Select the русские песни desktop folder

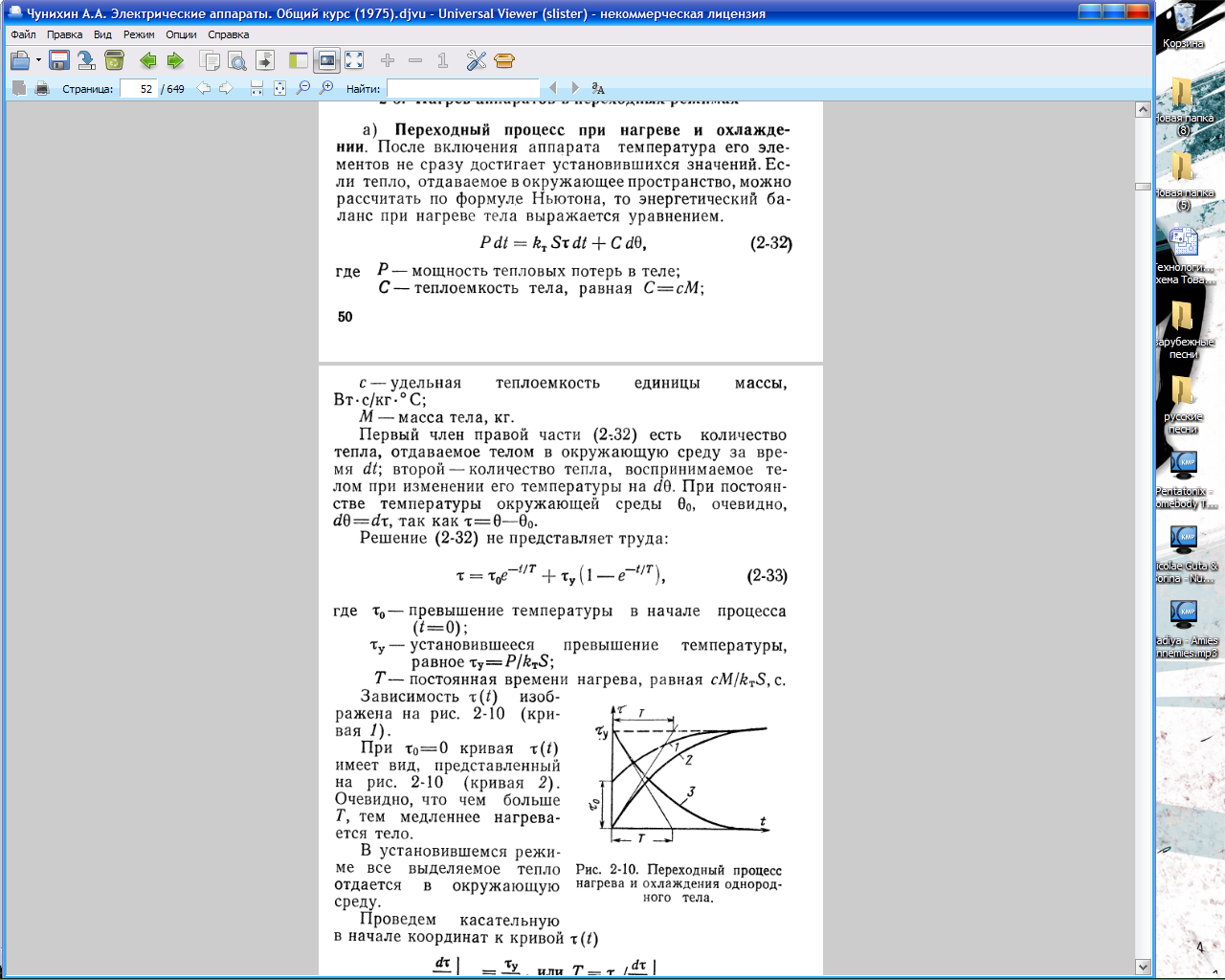coord(1183,404)
